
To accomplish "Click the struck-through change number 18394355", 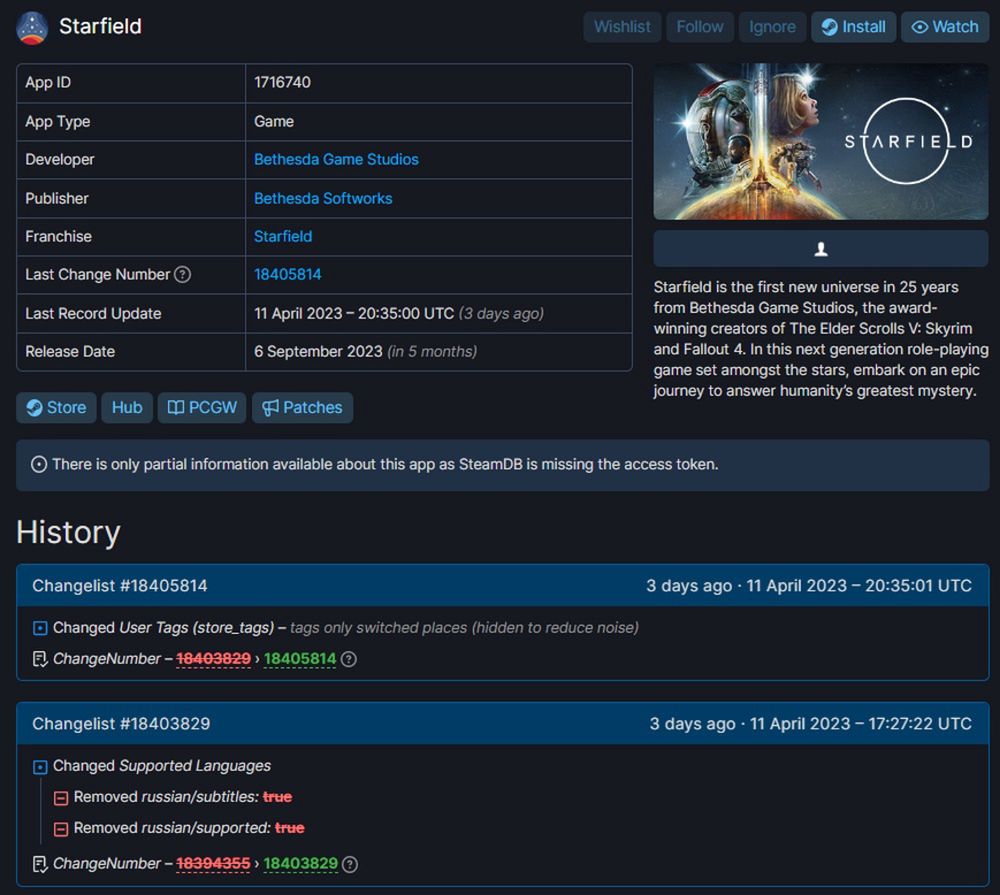I will click(213, 864).
